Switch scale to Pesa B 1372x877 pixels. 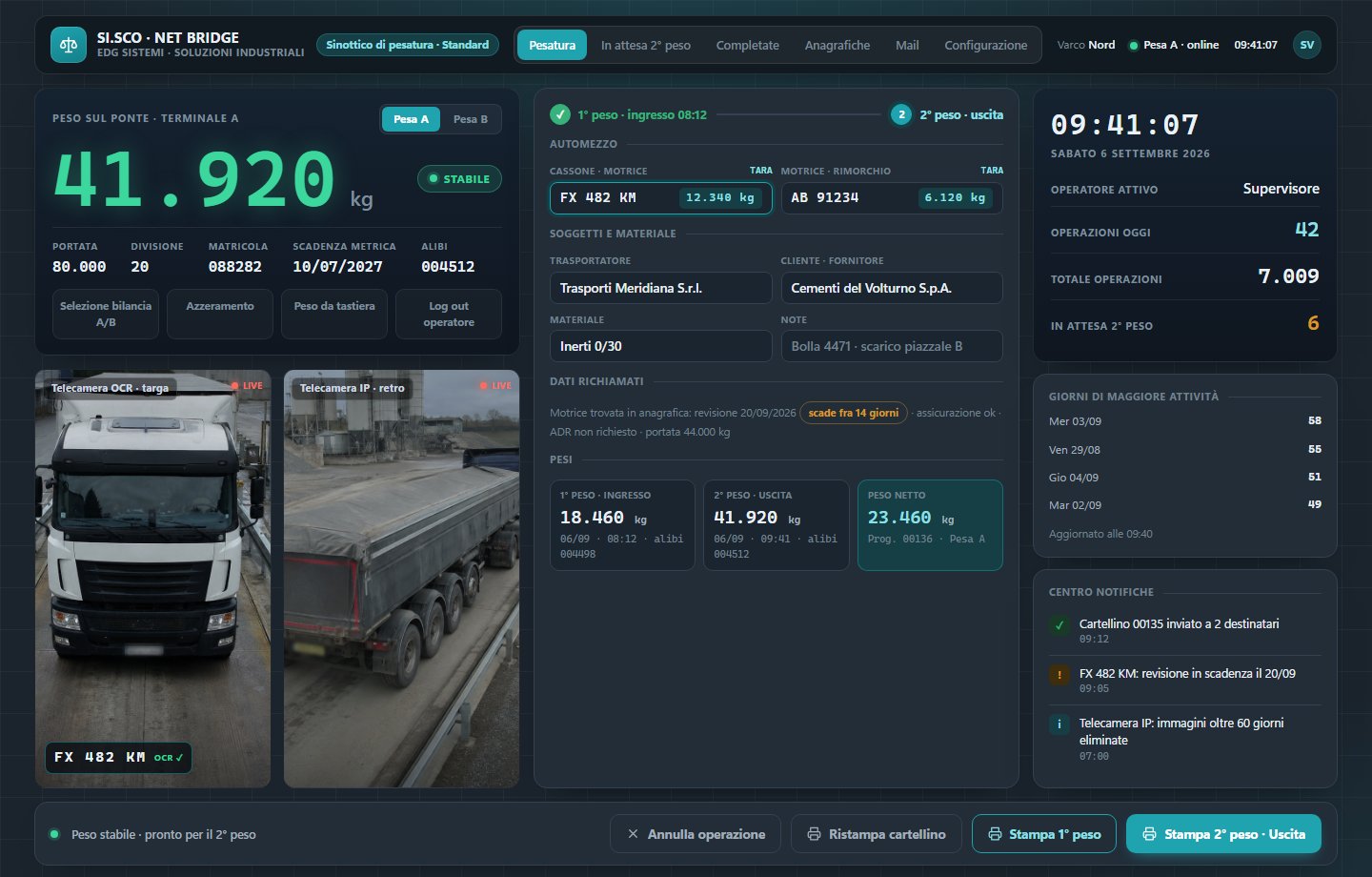pos(471,119)
